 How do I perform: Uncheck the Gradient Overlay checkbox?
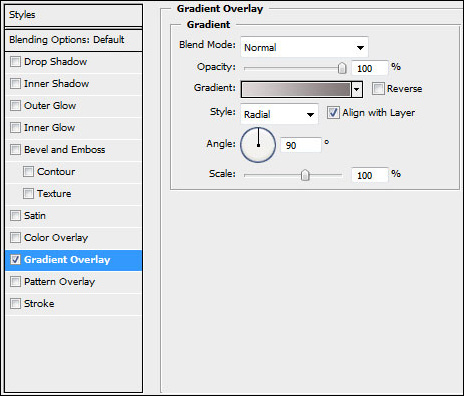coord(15,260)
